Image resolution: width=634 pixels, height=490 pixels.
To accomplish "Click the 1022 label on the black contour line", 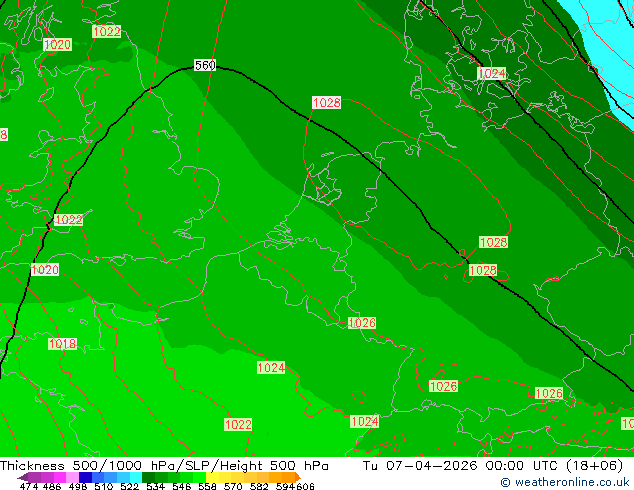I will (x=68, y=220).
